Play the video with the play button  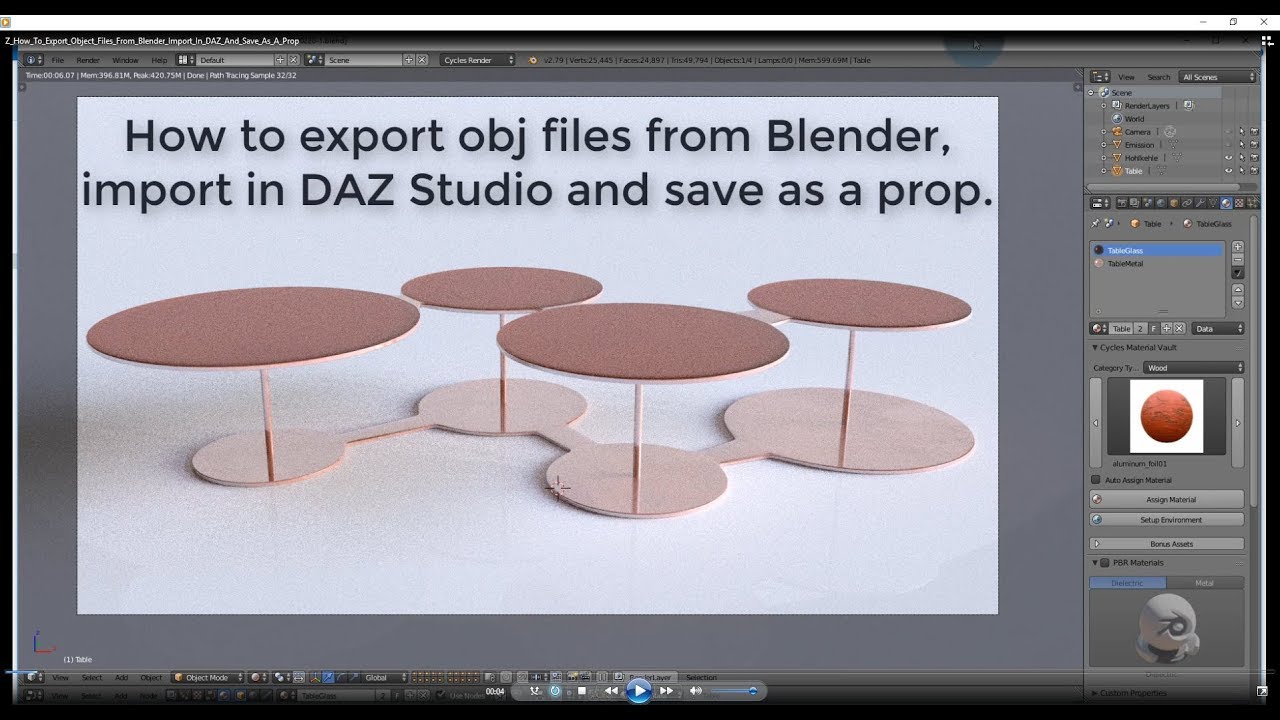click(x=638, y=690)
